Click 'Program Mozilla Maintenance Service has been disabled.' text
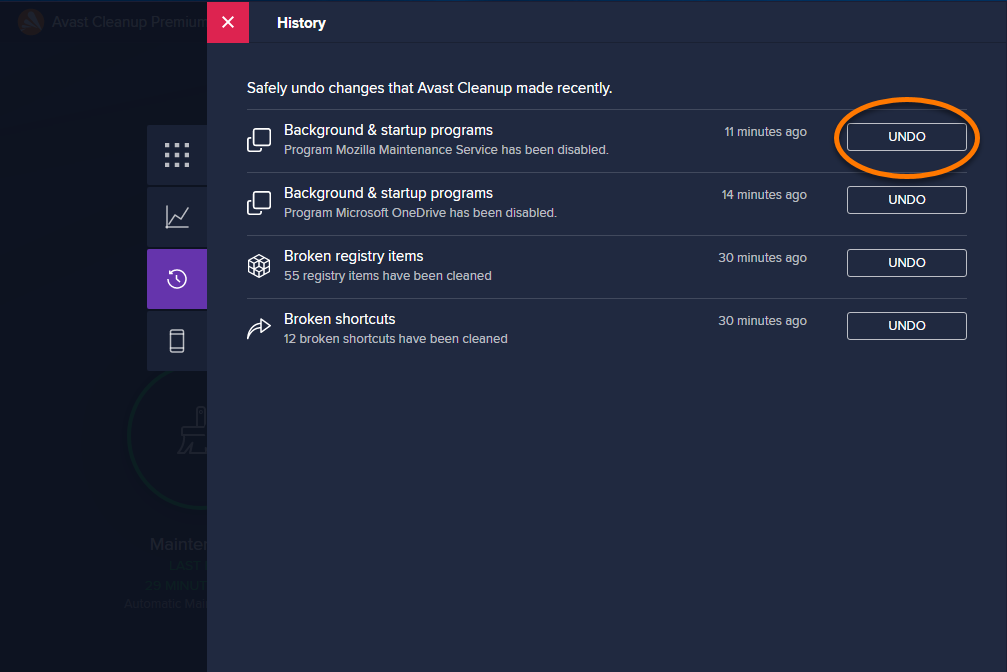Screen dimensions: 1007x672 446,150
